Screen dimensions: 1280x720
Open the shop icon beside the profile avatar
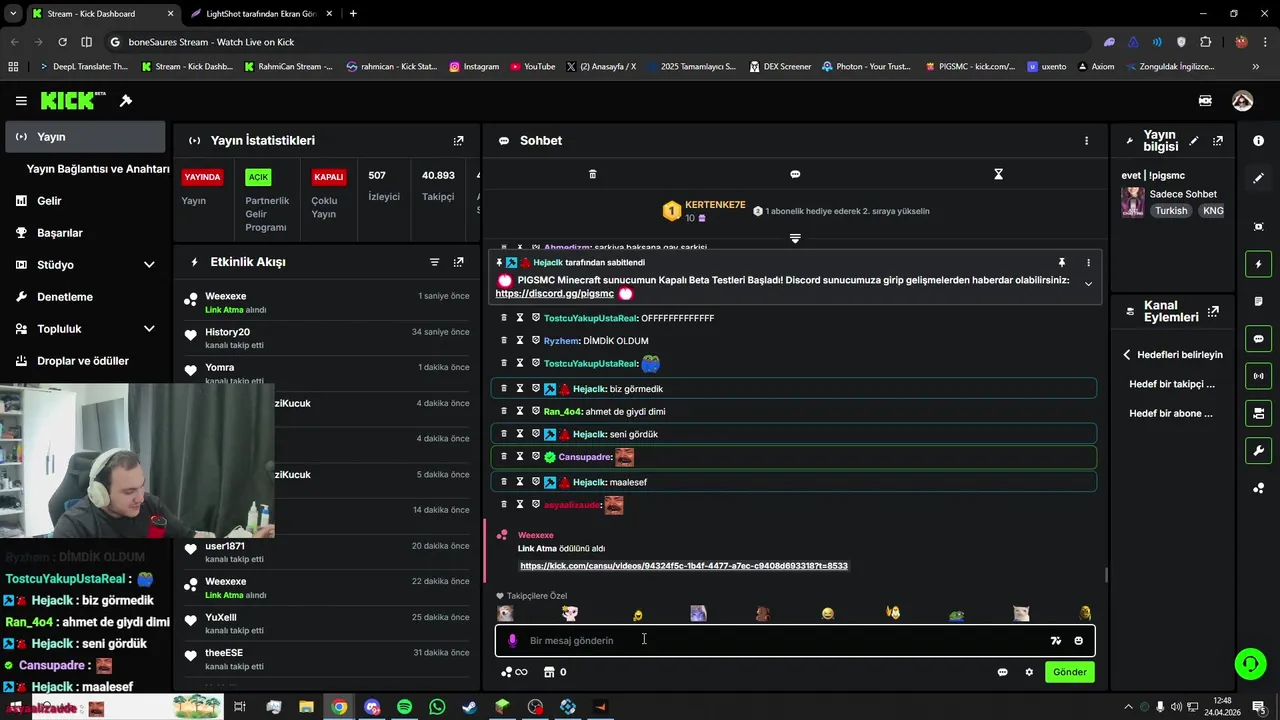(x=1205, y=101)
